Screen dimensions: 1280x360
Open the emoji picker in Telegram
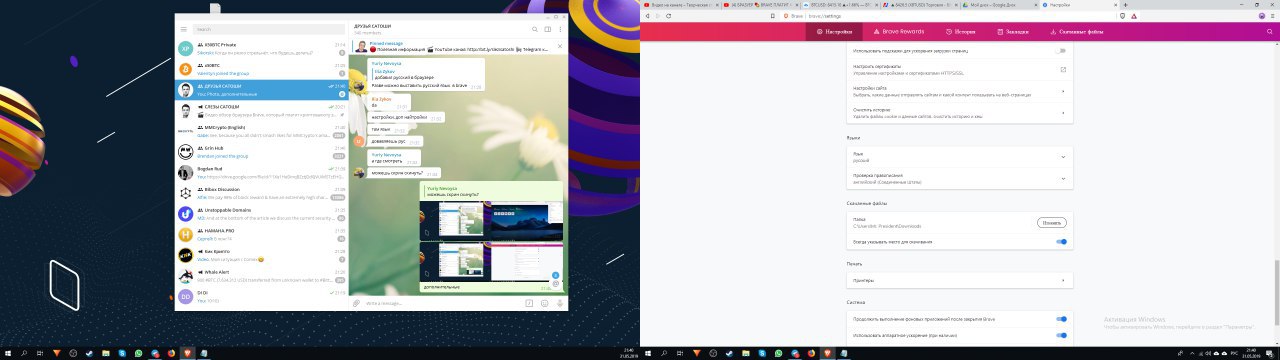point(545,302)
